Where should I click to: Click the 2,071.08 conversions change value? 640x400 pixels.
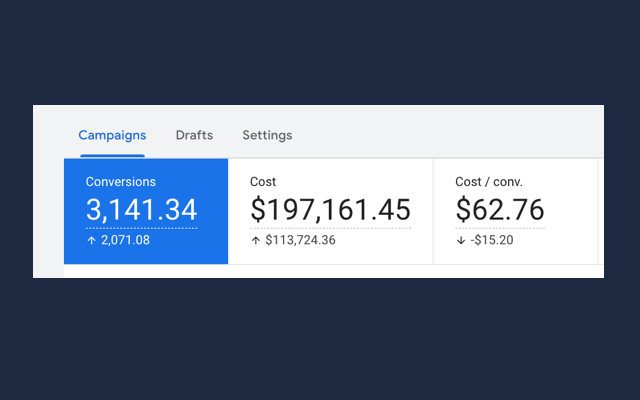(x=125, y=240)
